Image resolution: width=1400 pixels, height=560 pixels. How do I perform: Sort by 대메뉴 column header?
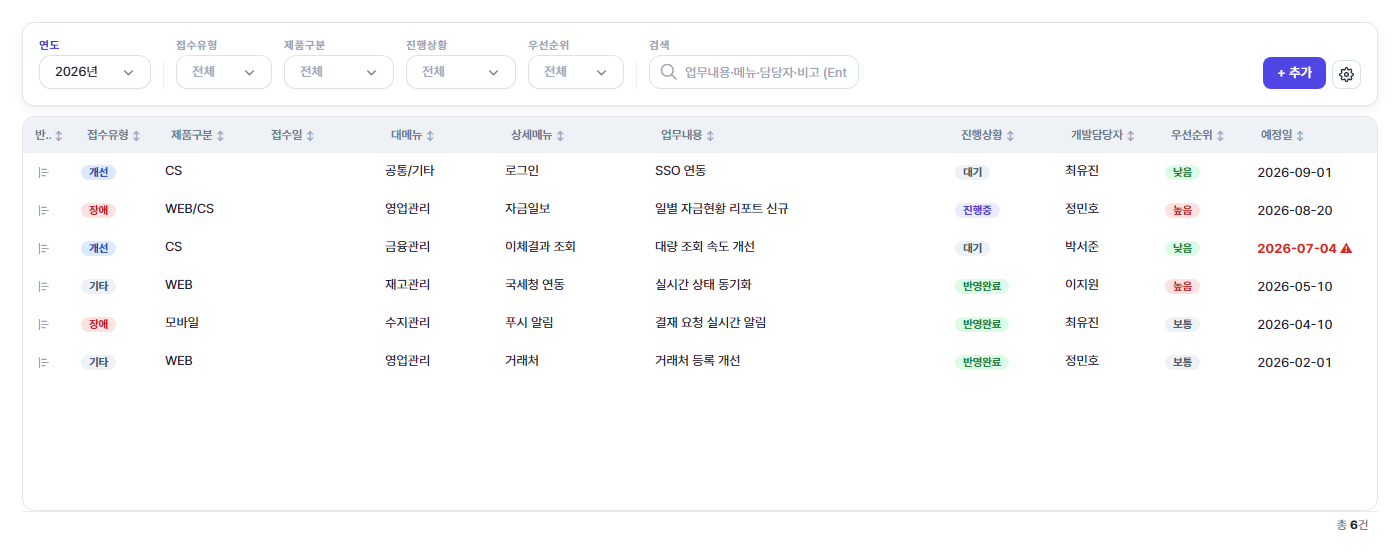coord(412,135)
